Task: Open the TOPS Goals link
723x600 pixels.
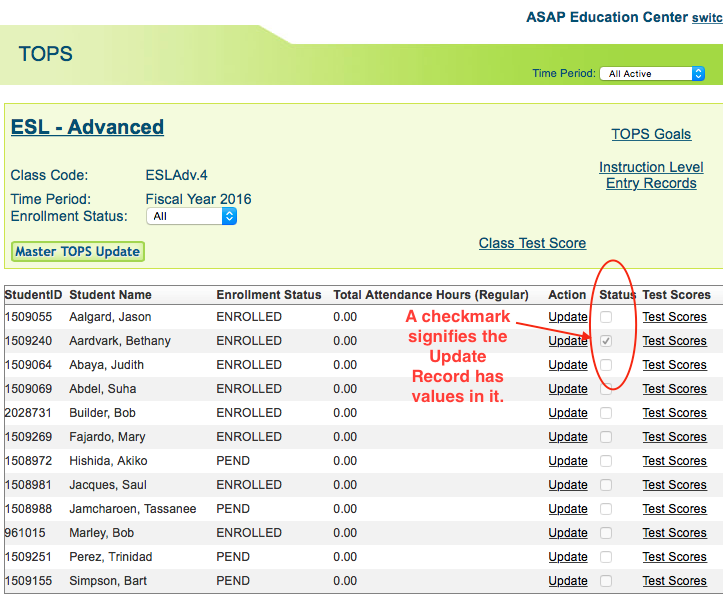Action: point(651,134)
